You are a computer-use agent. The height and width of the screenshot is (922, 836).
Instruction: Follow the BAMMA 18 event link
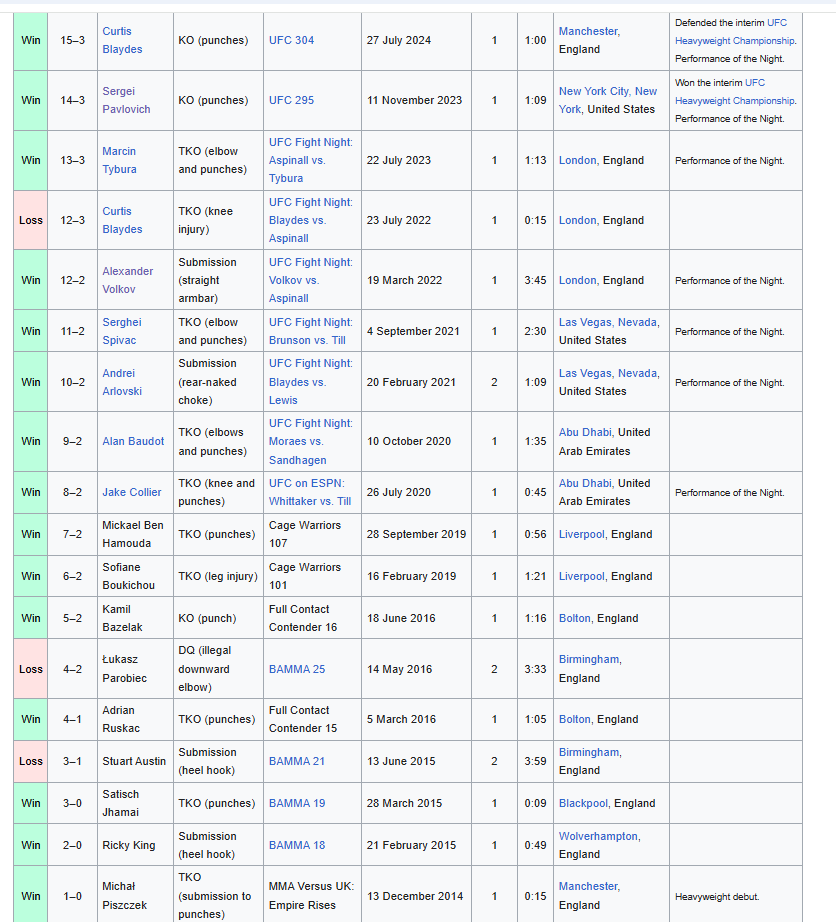[297, 845]
